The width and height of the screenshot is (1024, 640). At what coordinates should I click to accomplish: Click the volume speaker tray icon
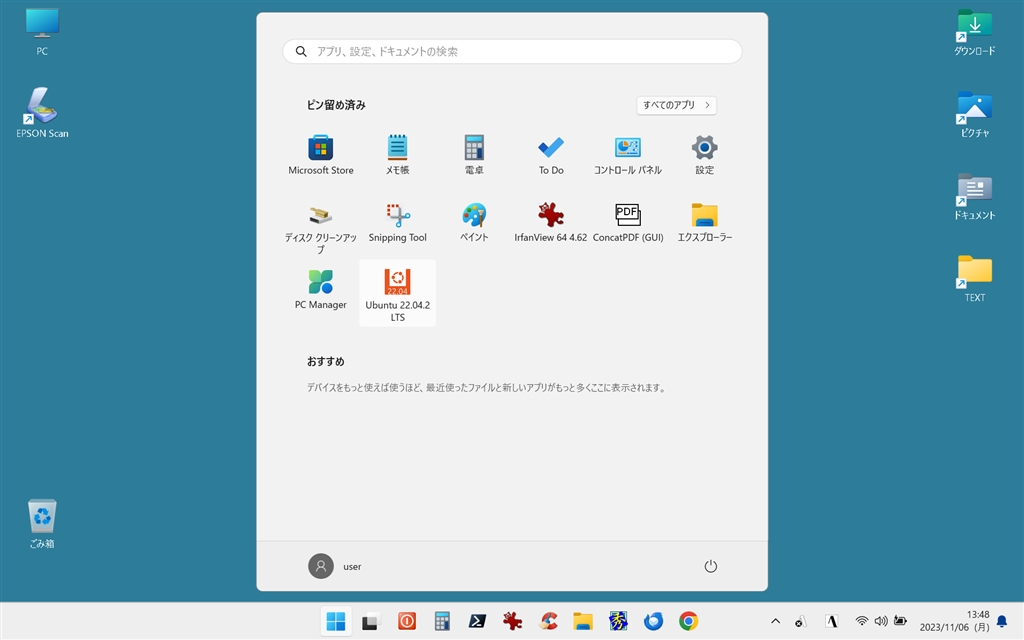click(x=881, y=621)
